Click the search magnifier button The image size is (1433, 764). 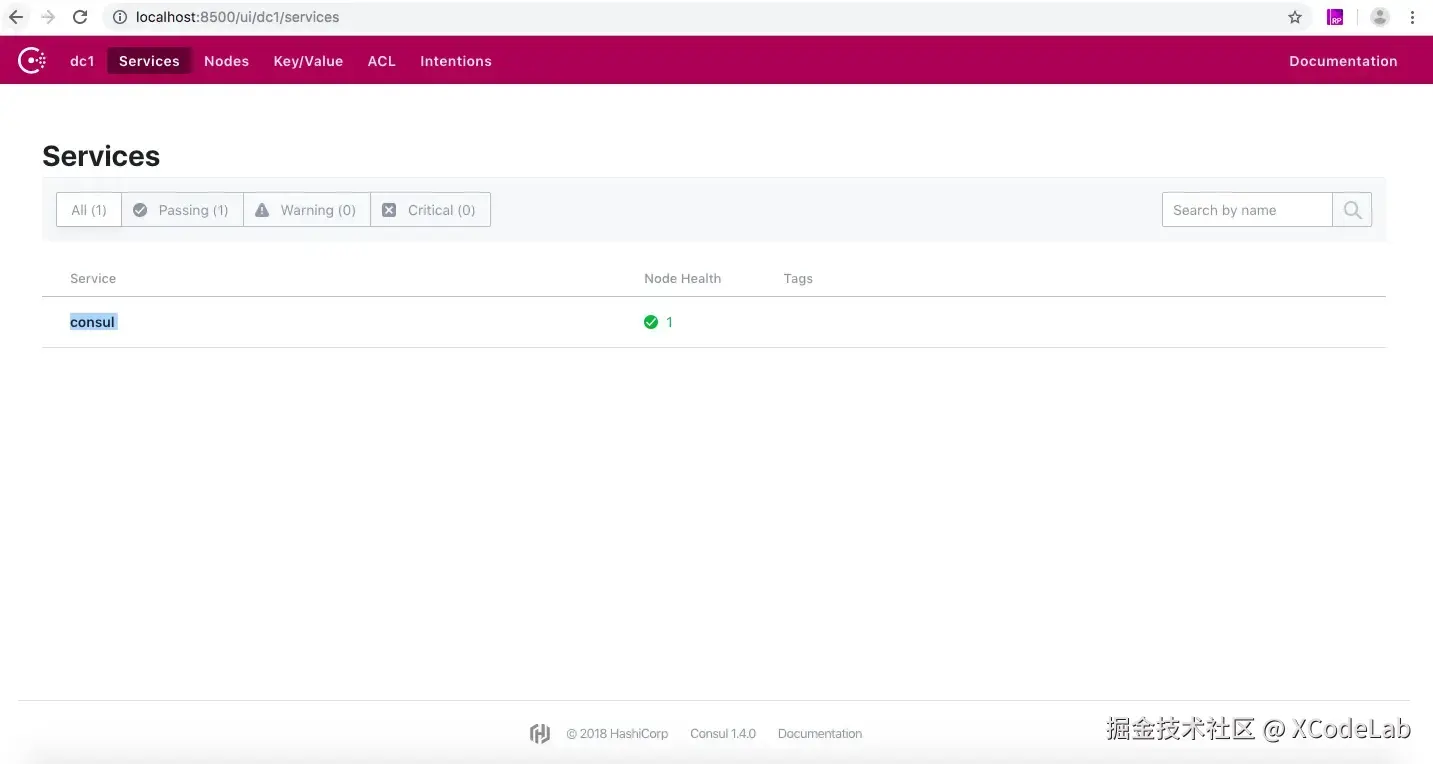pos(1352,210)
